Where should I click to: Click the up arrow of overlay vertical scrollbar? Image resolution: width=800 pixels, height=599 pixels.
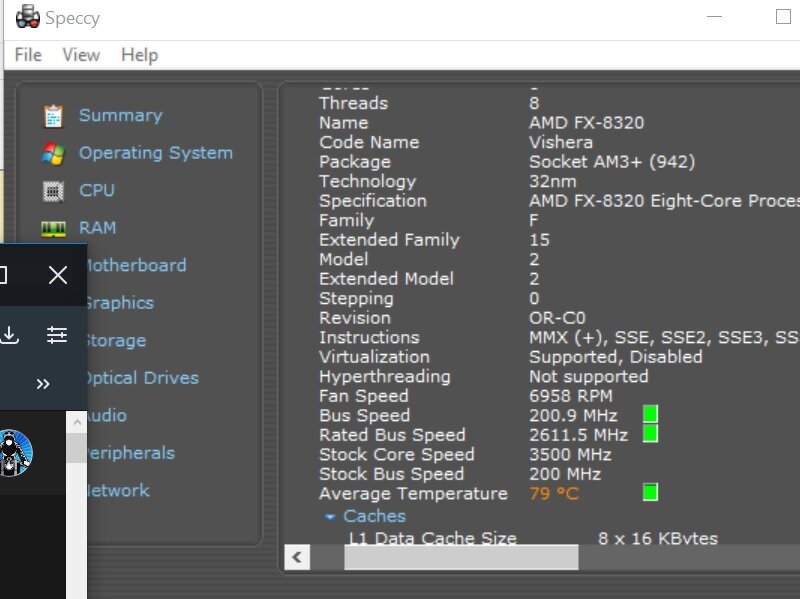77,422
